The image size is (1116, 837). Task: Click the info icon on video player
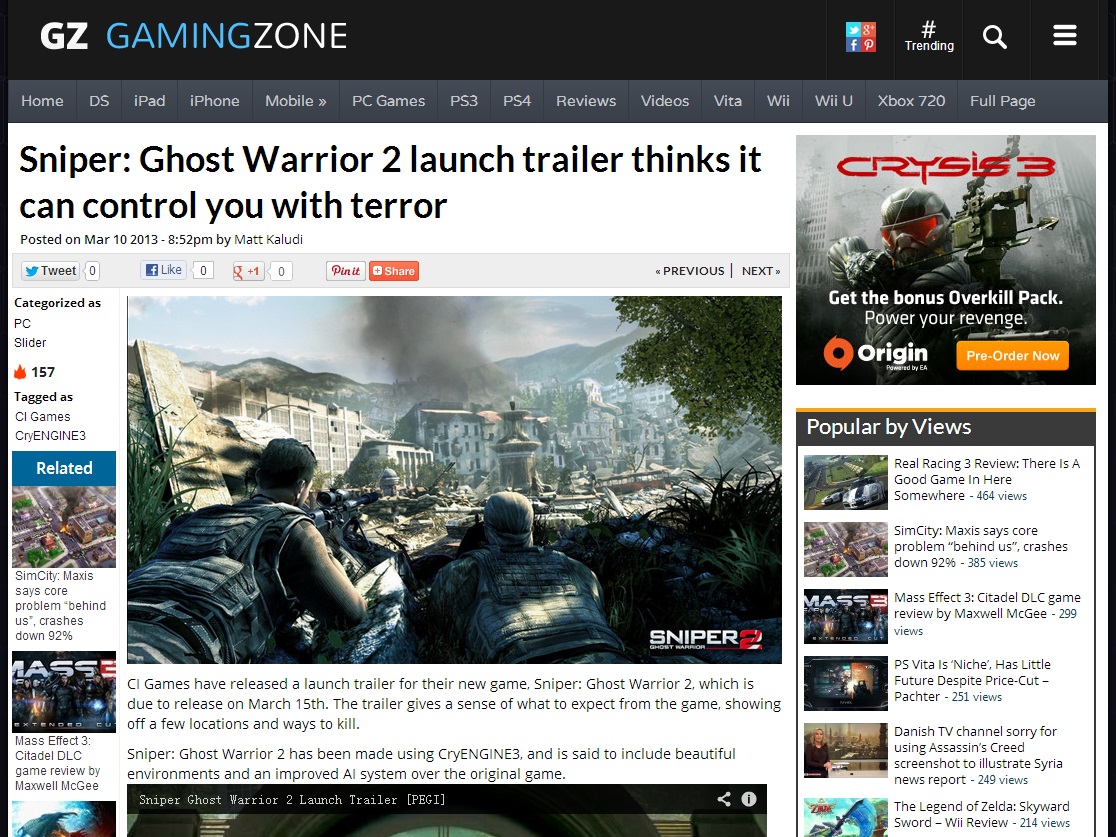(749, 799)
